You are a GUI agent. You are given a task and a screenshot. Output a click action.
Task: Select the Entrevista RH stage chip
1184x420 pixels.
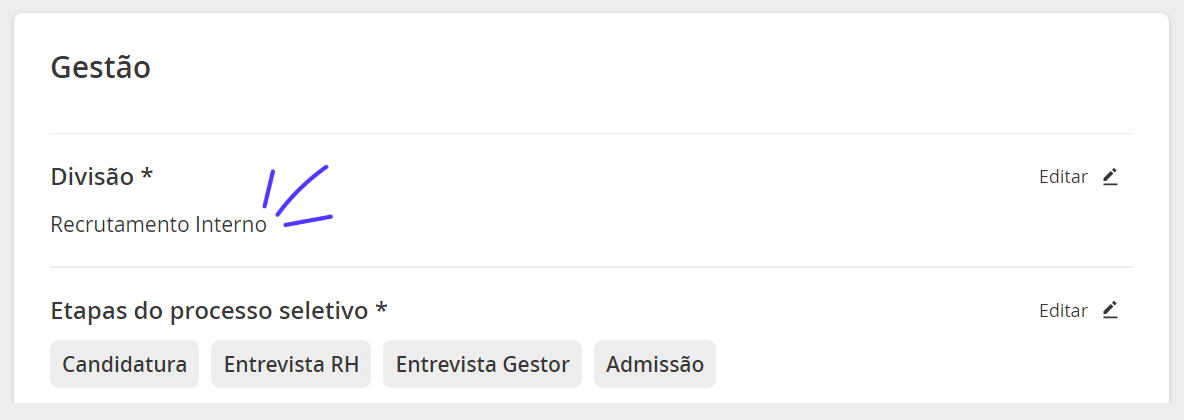291,364
